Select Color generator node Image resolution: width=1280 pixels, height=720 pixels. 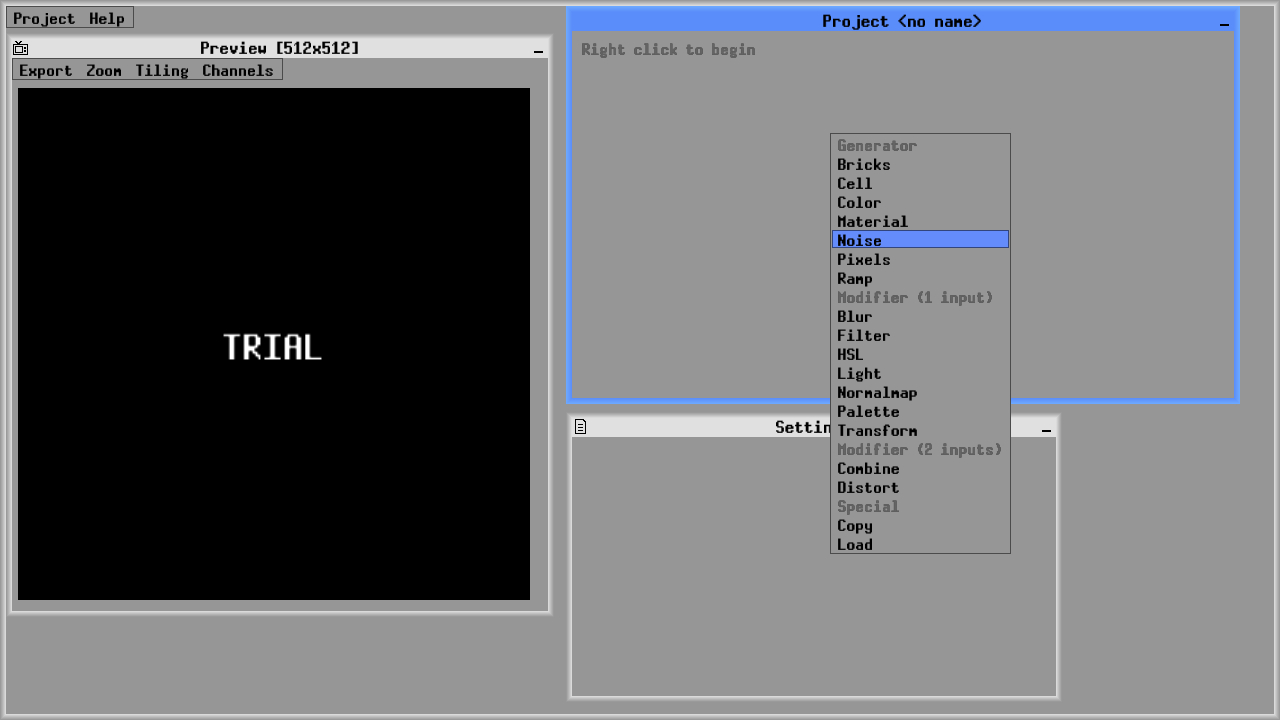tap(920, 202)
